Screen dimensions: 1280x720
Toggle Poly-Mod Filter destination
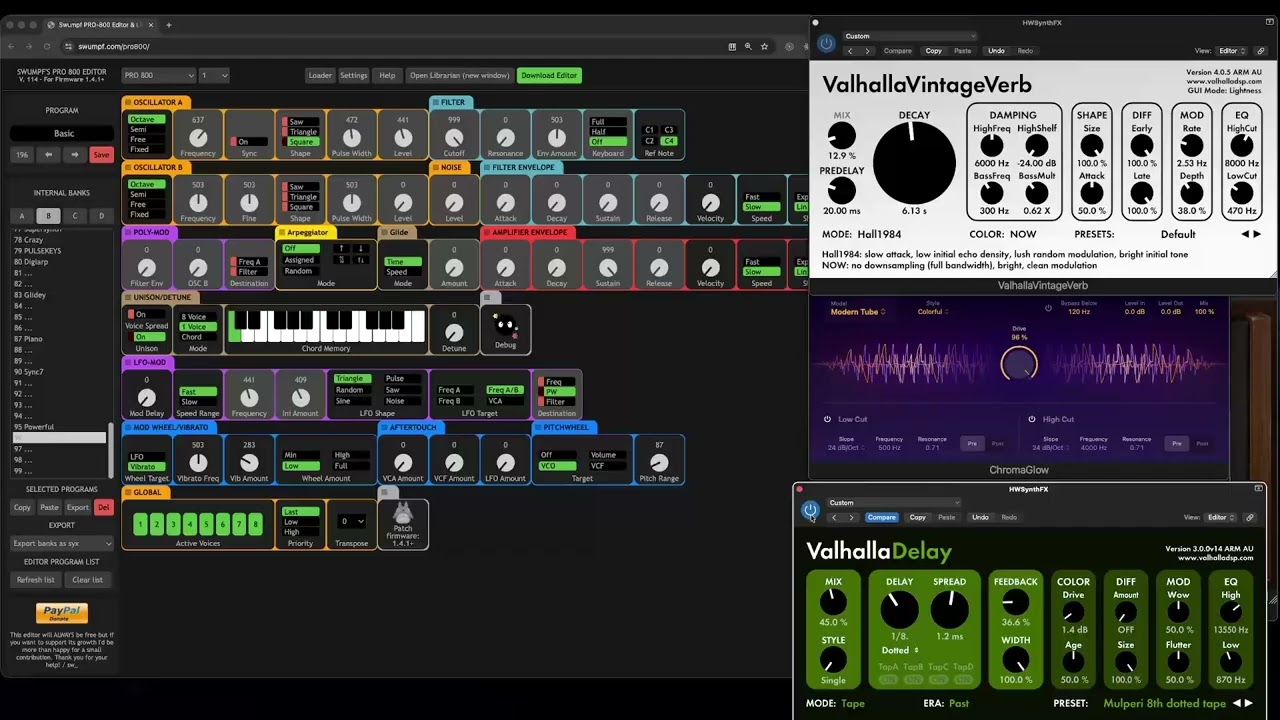pos(249,272)
